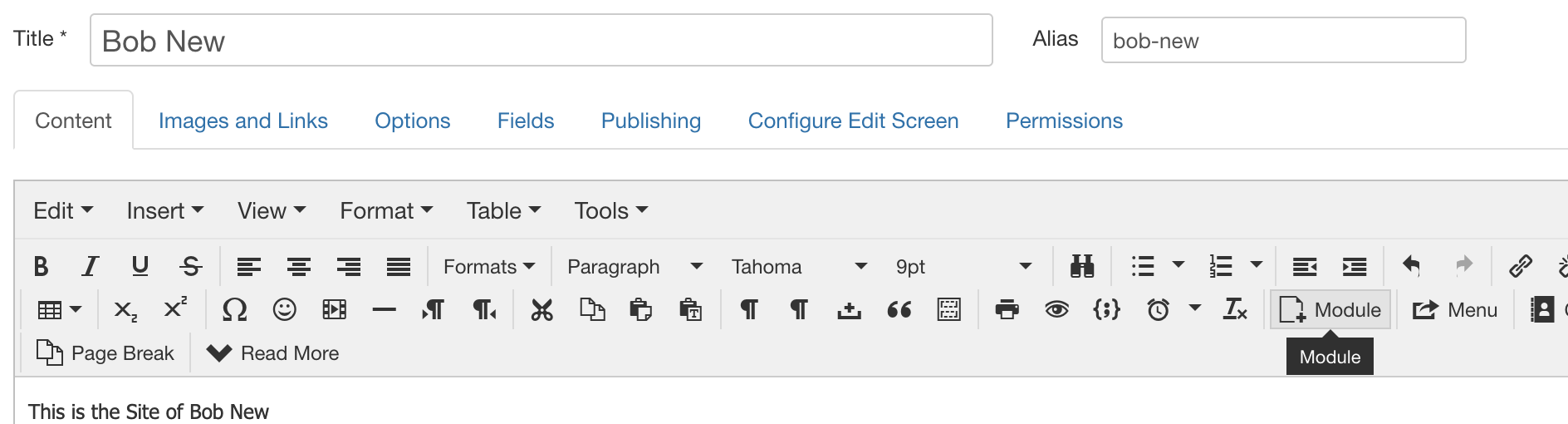Undo the last action
Image resolution: width=1568 pixels, height=424 pixels.
1412,266
